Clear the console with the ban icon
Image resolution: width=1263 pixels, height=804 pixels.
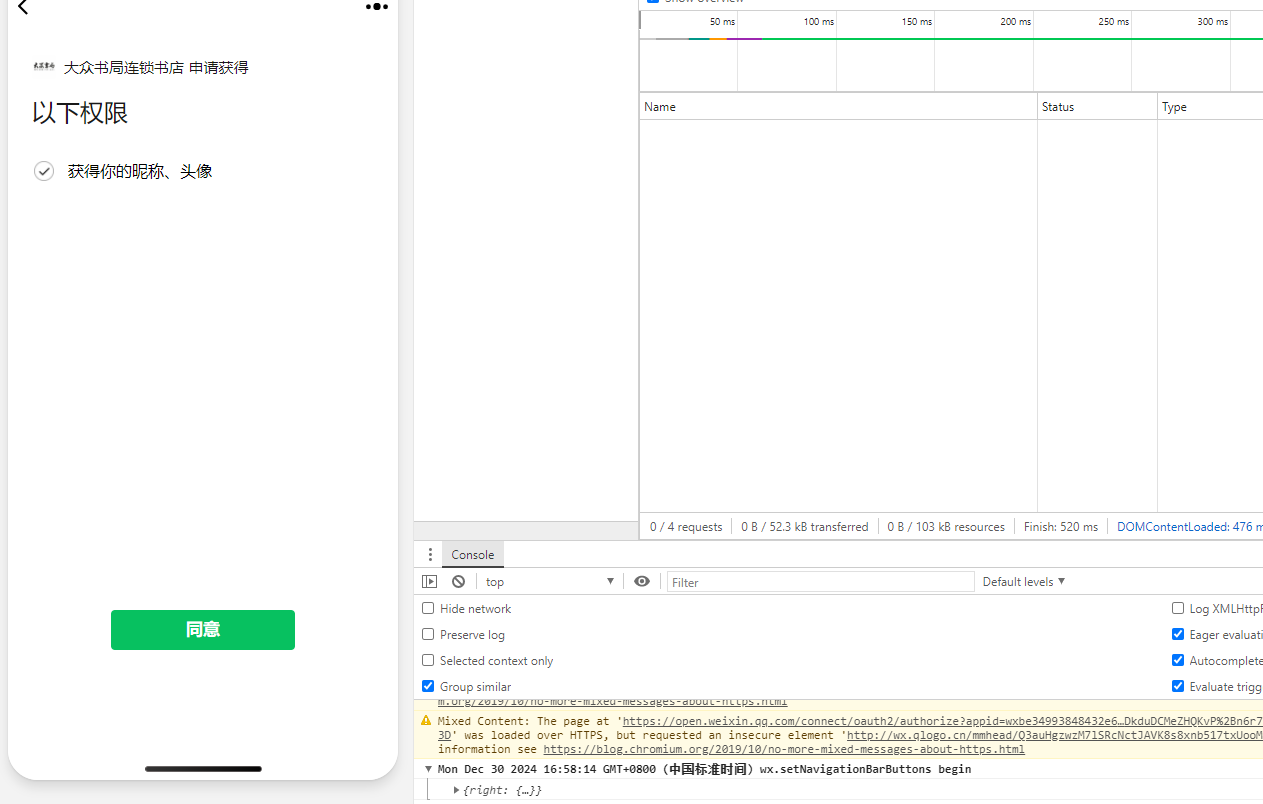[458, 582]
